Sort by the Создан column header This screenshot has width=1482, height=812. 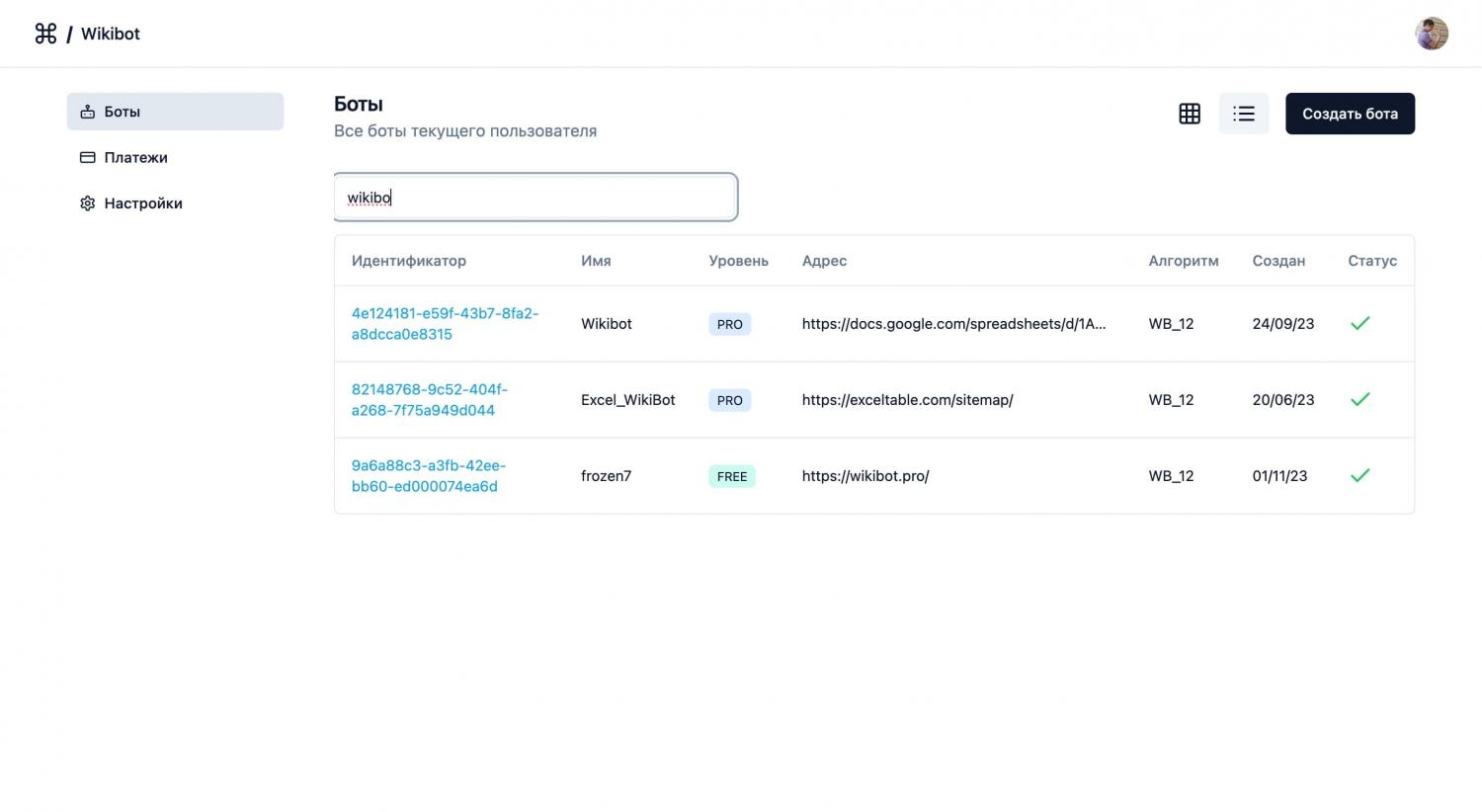coord(1277,261)
